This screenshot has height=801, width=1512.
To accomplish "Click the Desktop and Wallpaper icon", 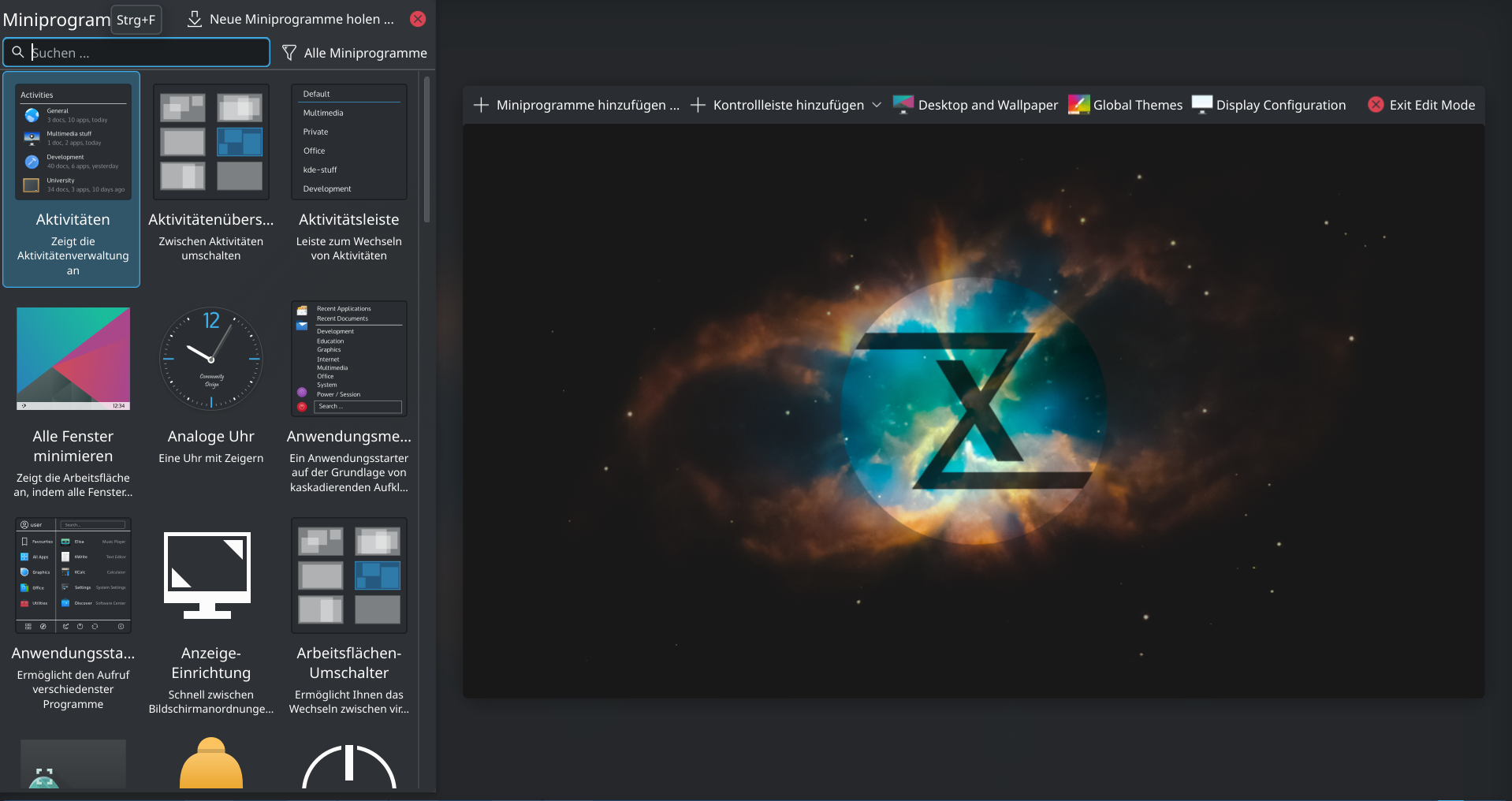I will 903,105.
